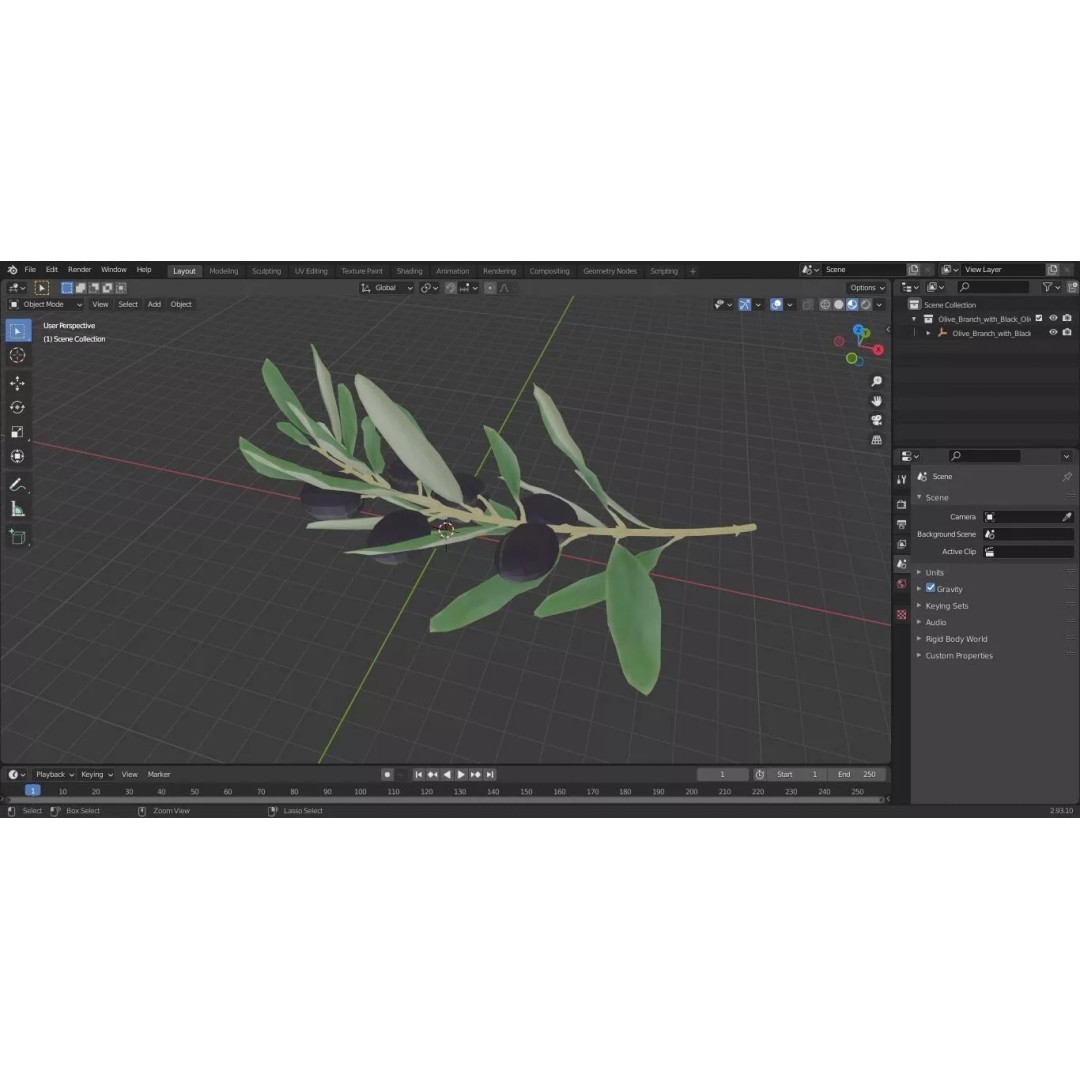Click the red X axis gizmo ball
Image resolution: width=1080 pixels, height=1080 pixels.
[878, 350]
